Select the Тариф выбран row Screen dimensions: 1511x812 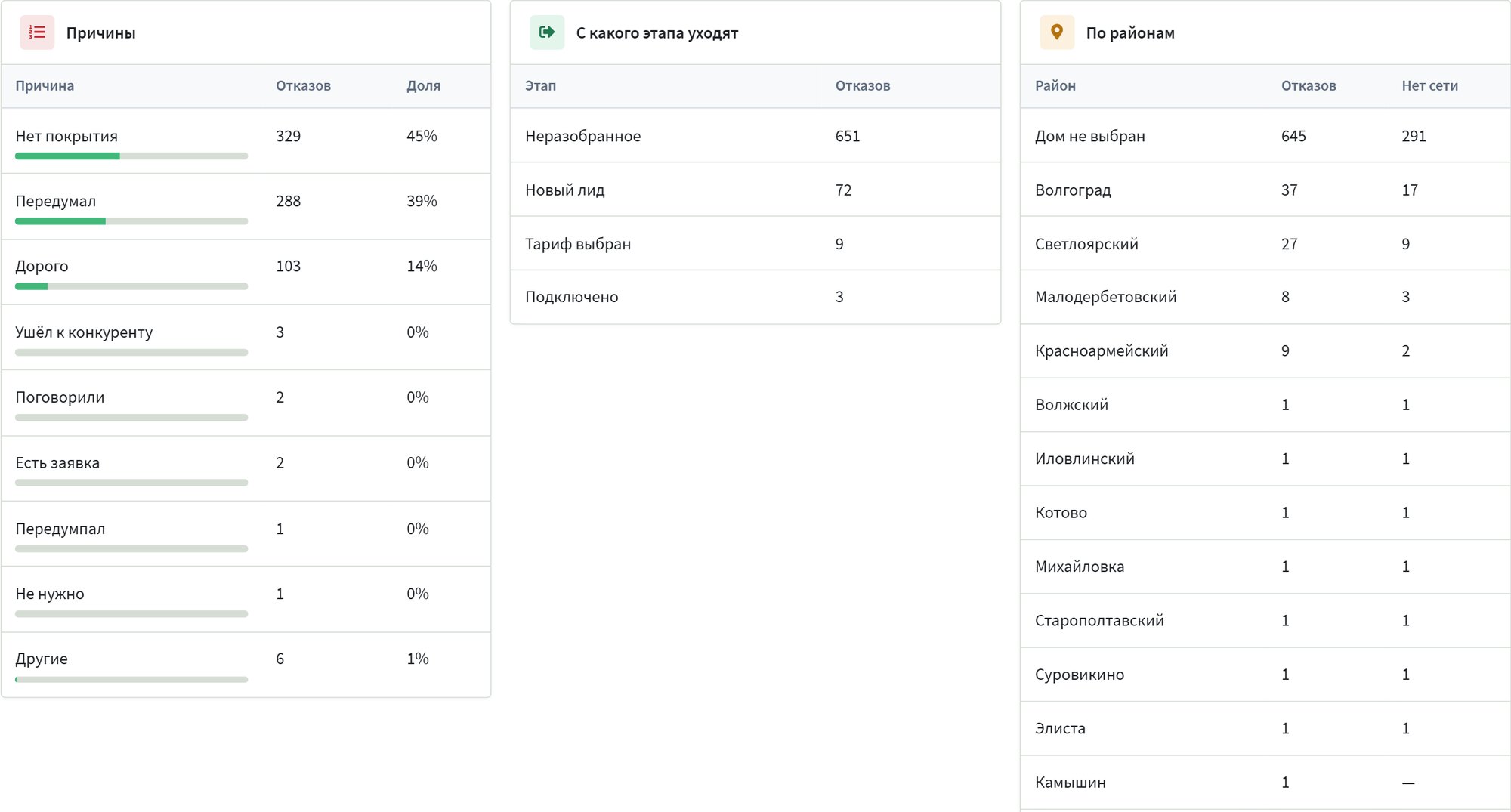coord(755,243)
